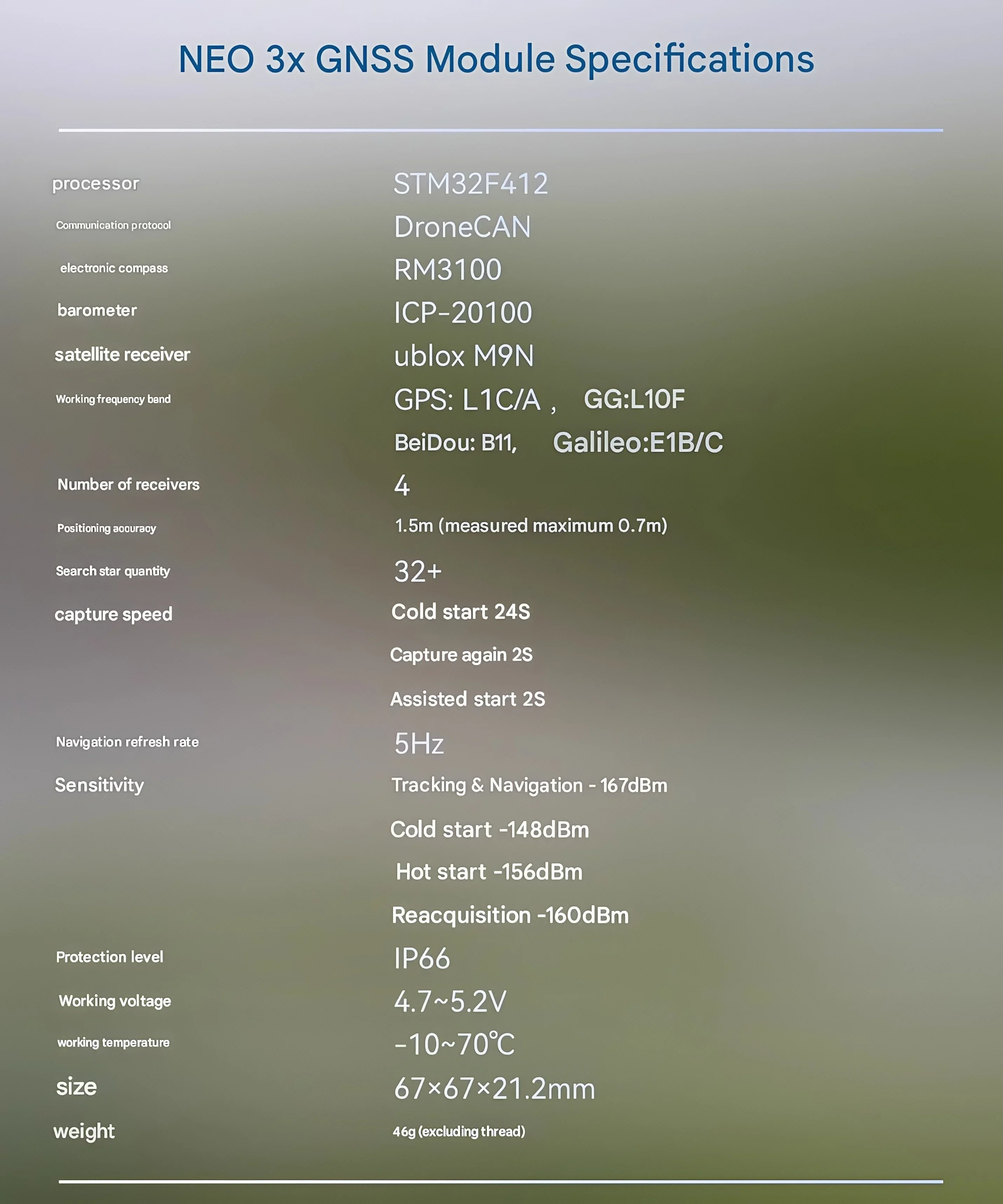Select the "Number of receivers" label
The height and width of the screenshot is (1204, 1003).
pyautogui.click(x=128, y=484)
